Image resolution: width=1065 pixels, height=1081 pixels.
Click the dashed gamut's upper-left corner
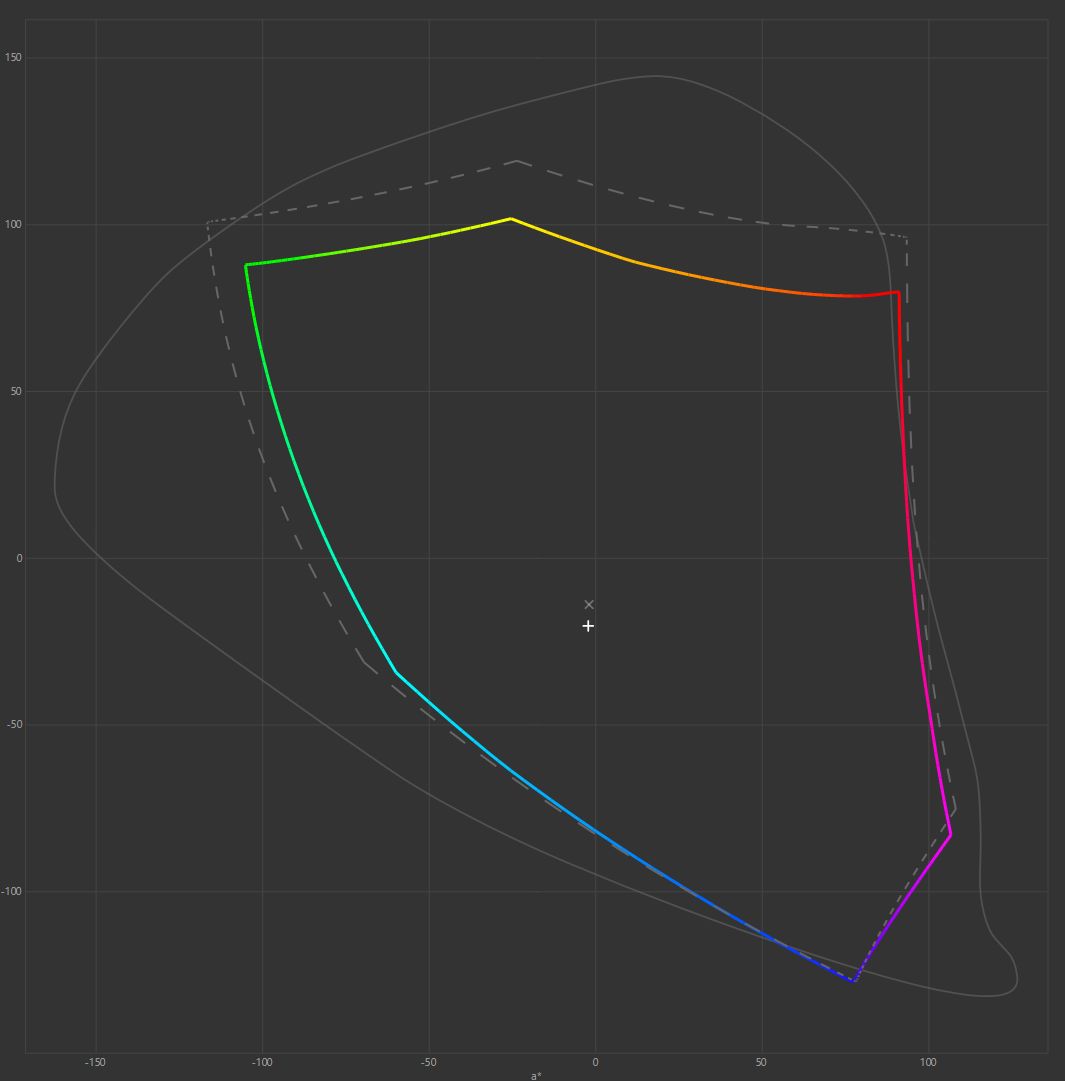coord(208,222)
